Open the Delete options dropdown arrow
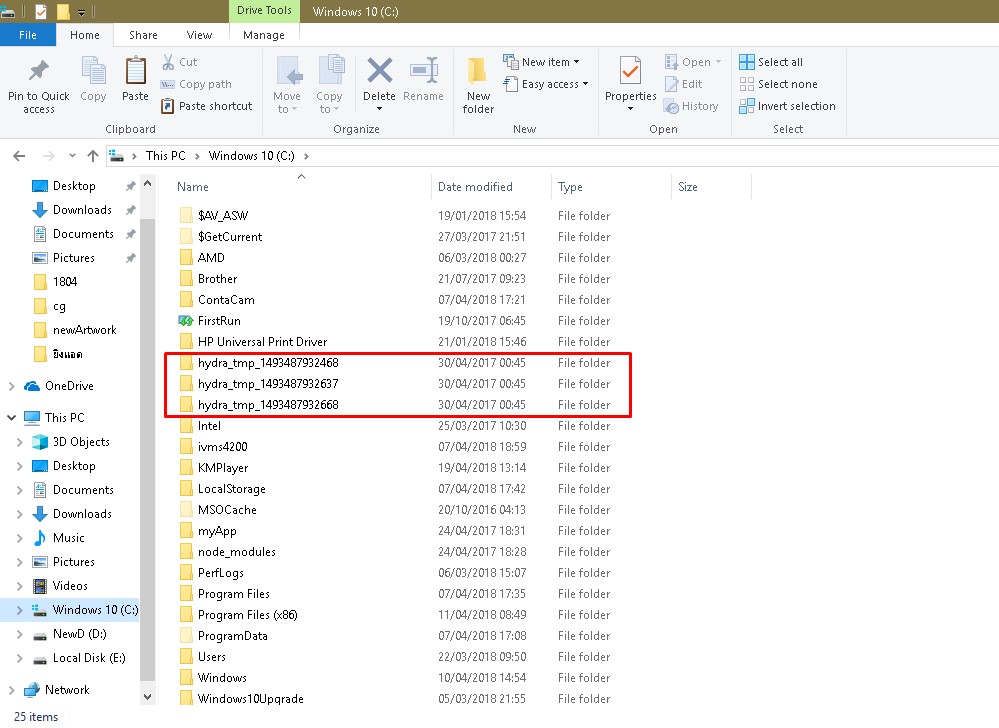Image resolution: width=999 pixels, height=728 pixels. [379, 109]
